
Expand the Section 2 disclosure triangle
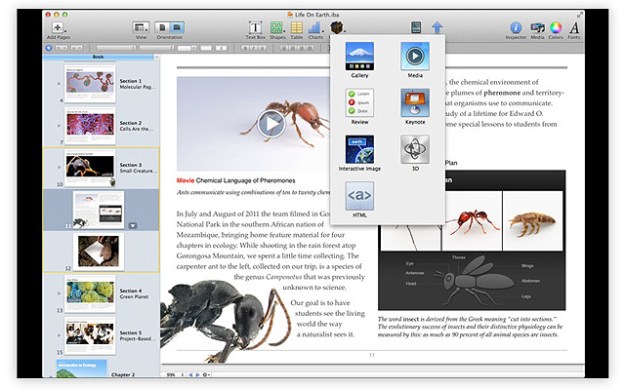tap(59, 126)
